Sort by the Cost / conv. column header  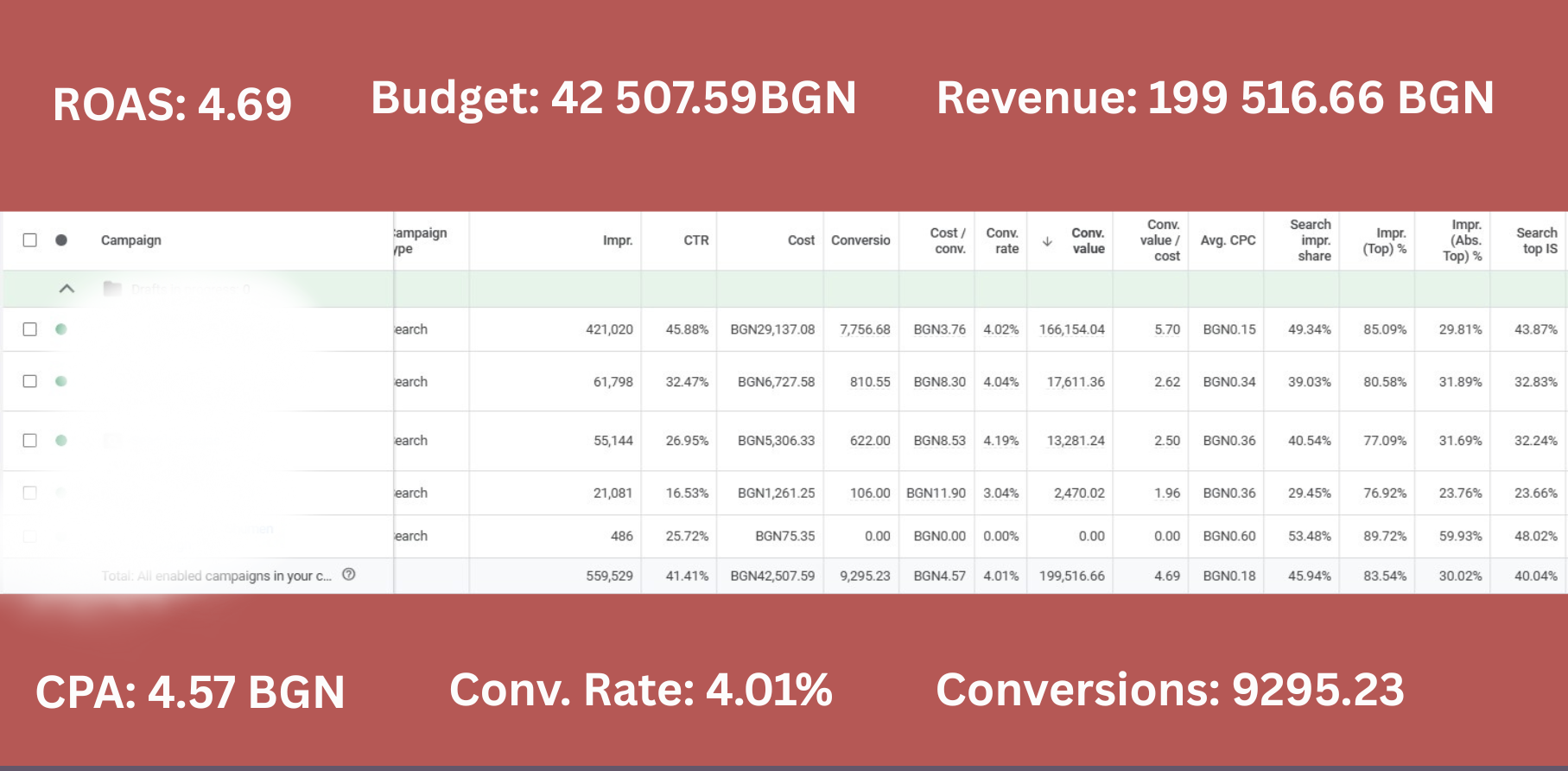click(948, 240)
